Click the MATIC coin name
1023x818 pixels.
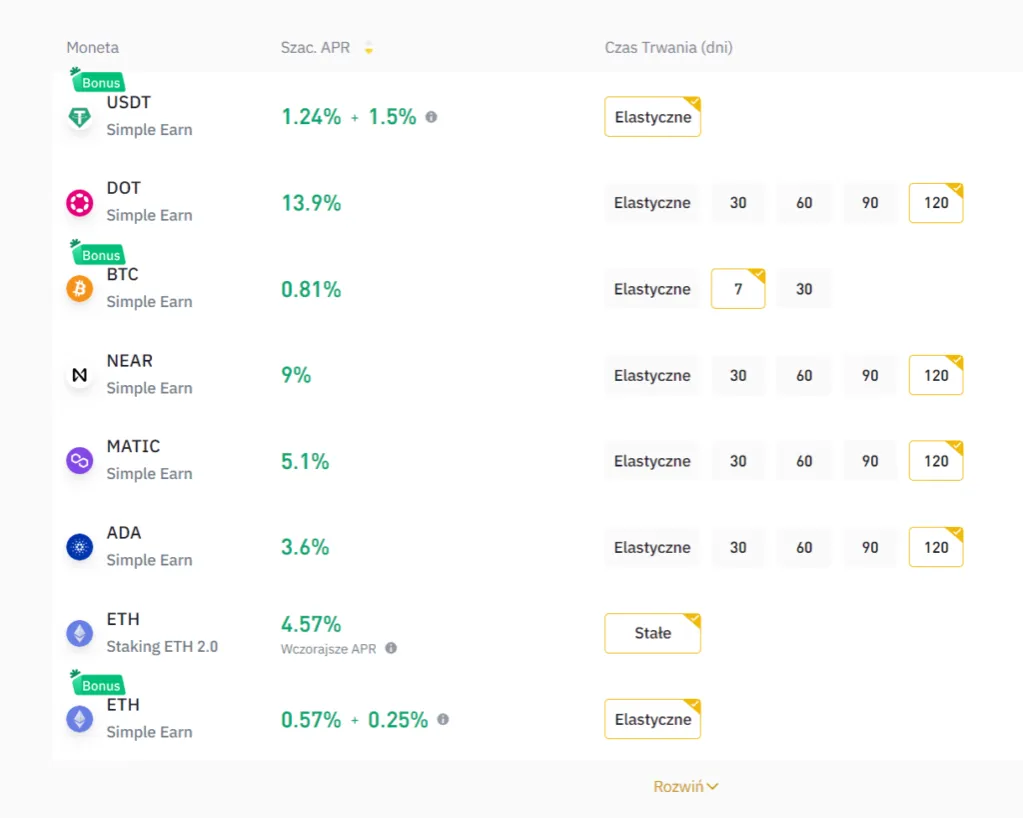[134, 446]
